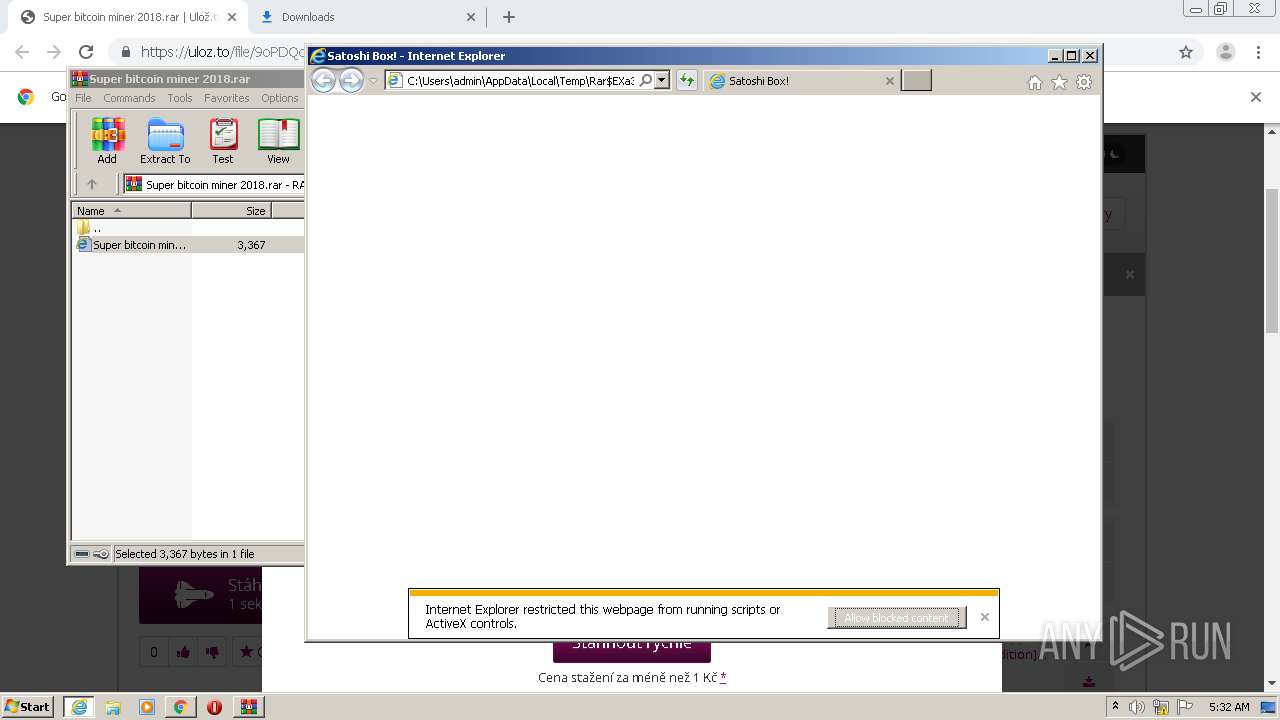Viewport: 1280px width, 720px height.
Task: Click the WinRAR Add archive icon
Action: tap(107, 141)
